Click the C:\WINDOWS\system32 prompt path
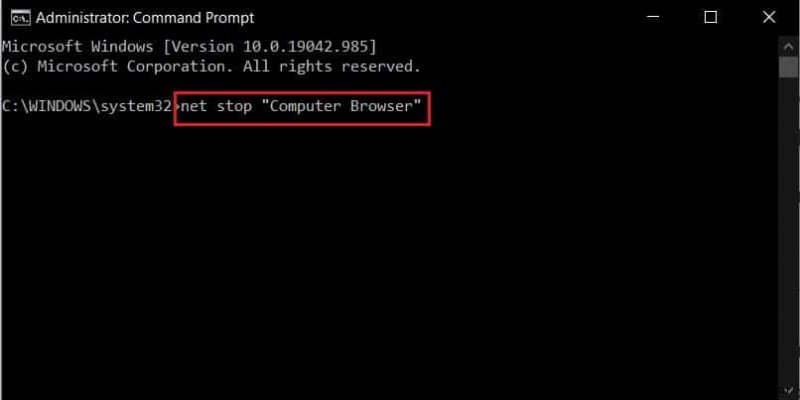800x400 pixels. 87,107
